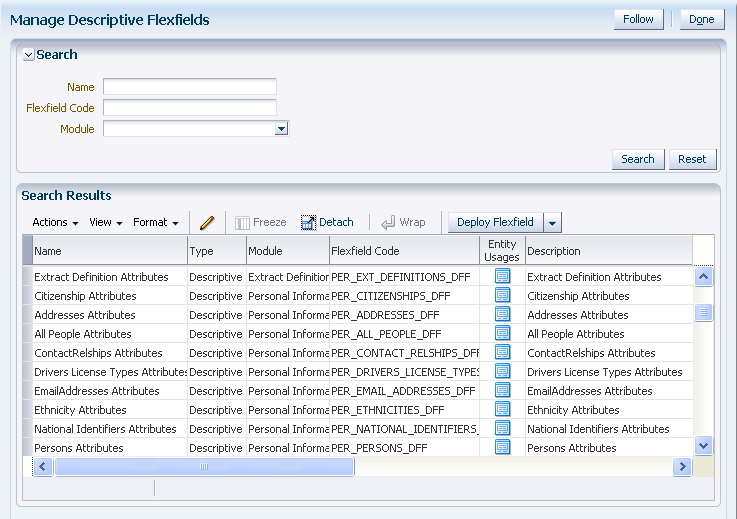Click the Type column header

click(217, 251)
